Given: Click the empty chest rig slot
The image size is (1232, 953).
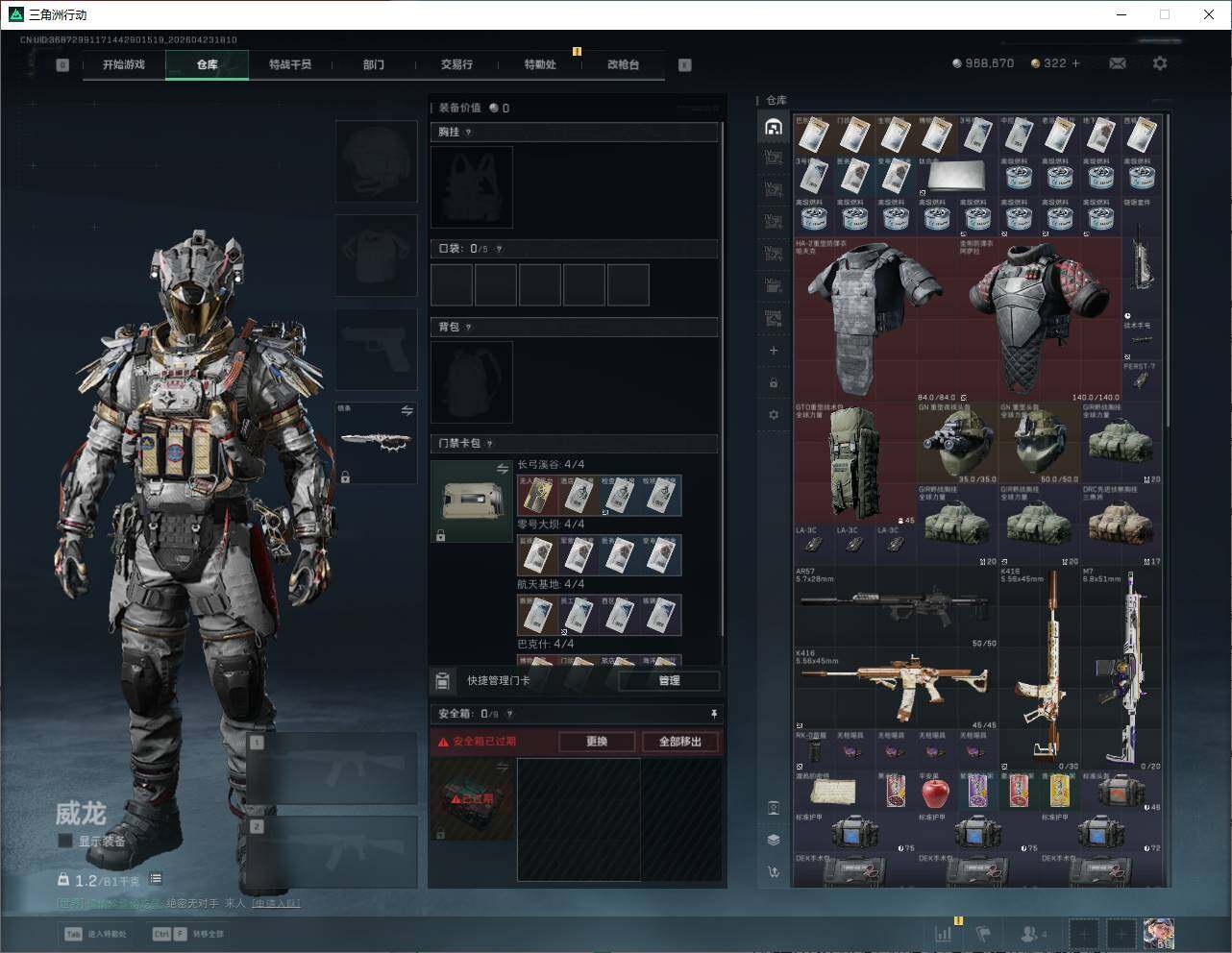Looking at the screenshot, I should (x=472, y=187).
